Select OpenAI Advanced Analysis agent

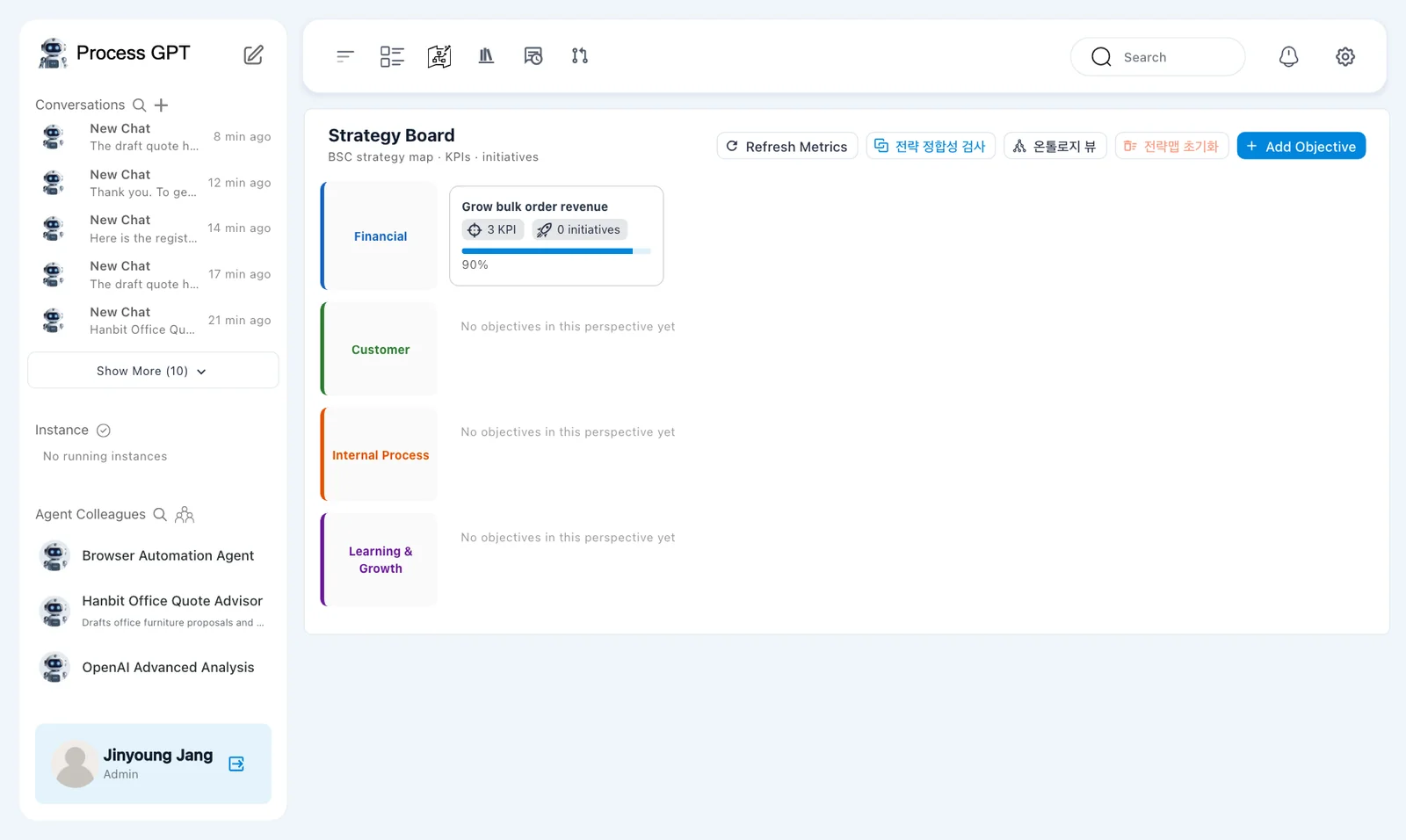(x=153, y=667)
